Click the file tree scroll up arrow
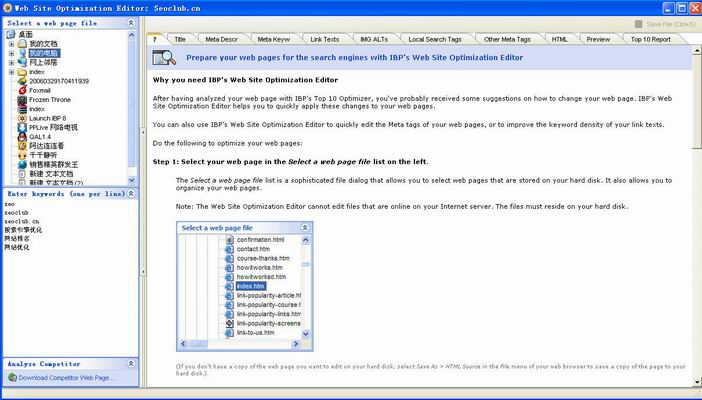Image resolution: width=702 pixels, height=400 pixels. click(x=131, y=34)
